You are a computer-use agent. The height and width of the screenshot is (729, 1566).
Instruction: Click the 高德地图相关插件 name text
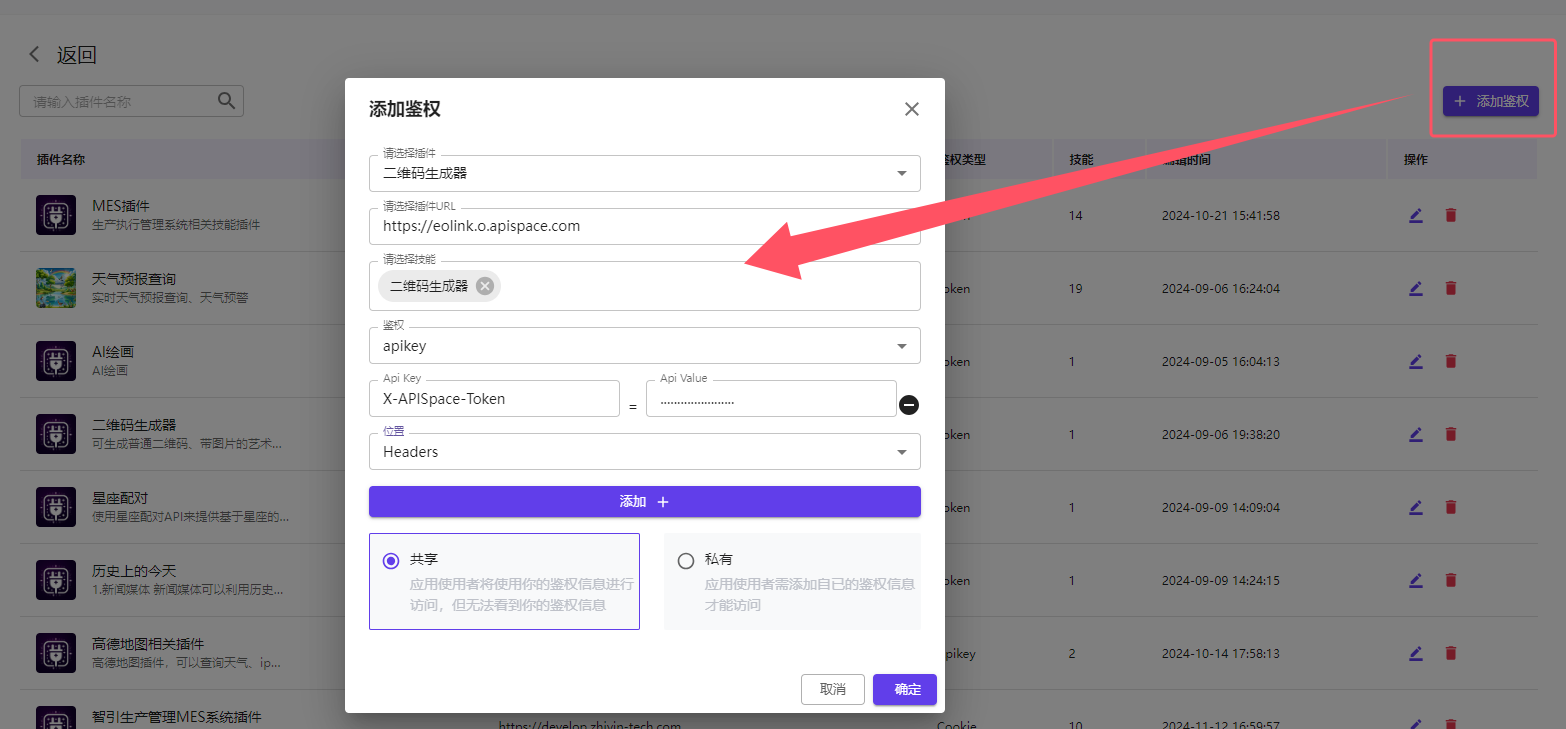[148, 643]
